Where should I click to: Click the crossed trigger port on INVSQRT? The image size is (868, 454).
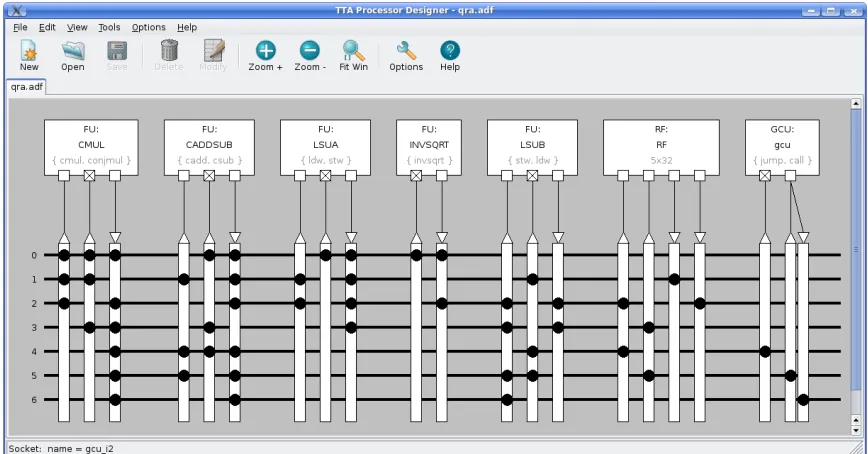(x=416, y=176)
